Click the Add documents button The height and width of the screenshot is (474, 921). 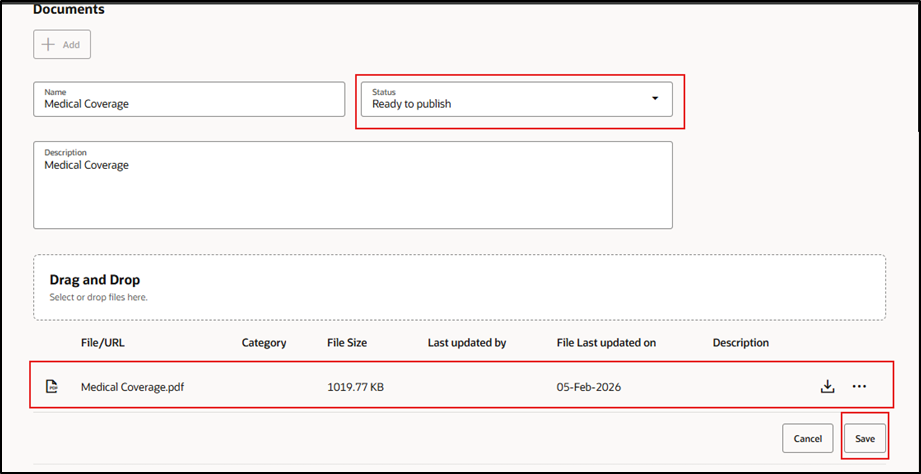click(62, 45)
